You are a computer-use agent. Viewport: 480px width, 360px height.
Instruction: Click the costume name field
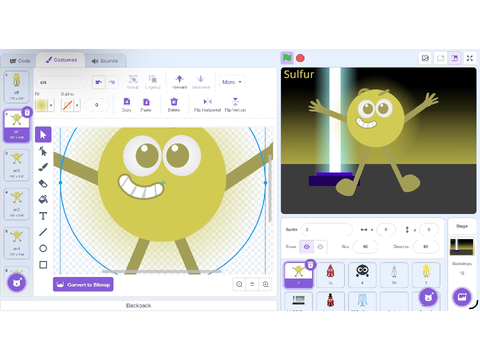[61, 82]
